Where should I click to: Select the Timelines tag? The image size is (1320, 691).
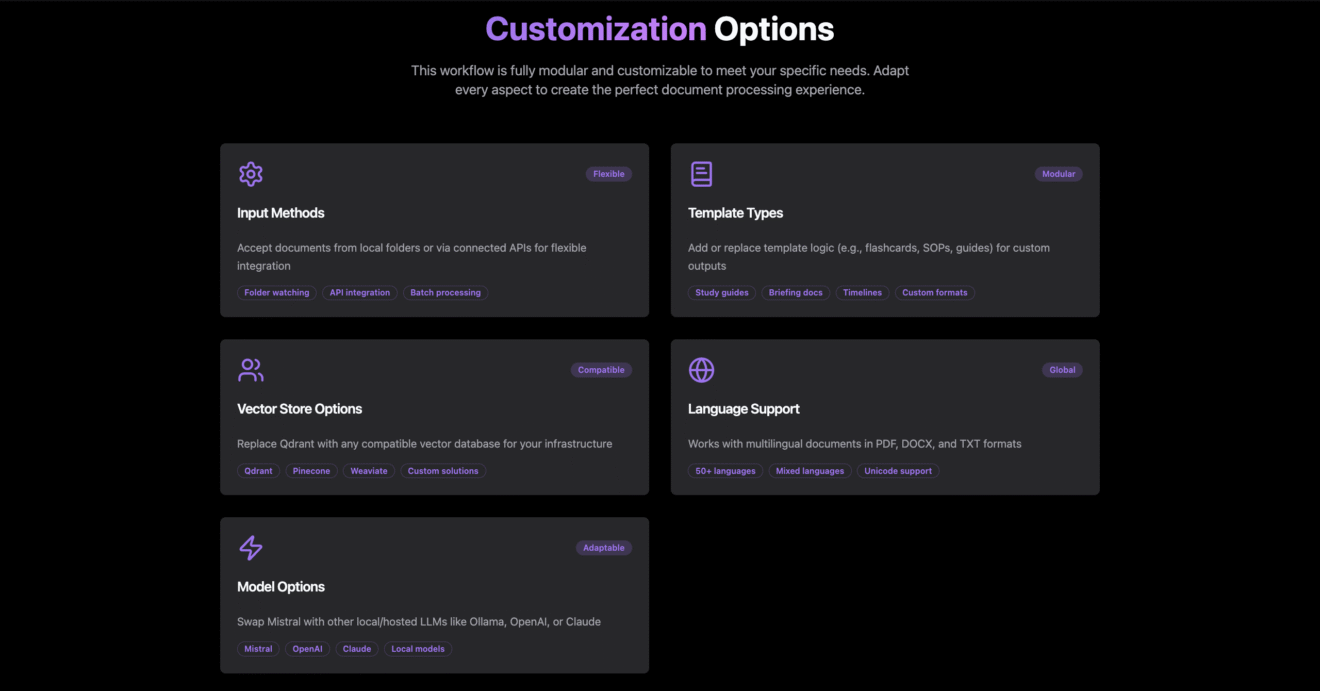click(x=862, y=293)
